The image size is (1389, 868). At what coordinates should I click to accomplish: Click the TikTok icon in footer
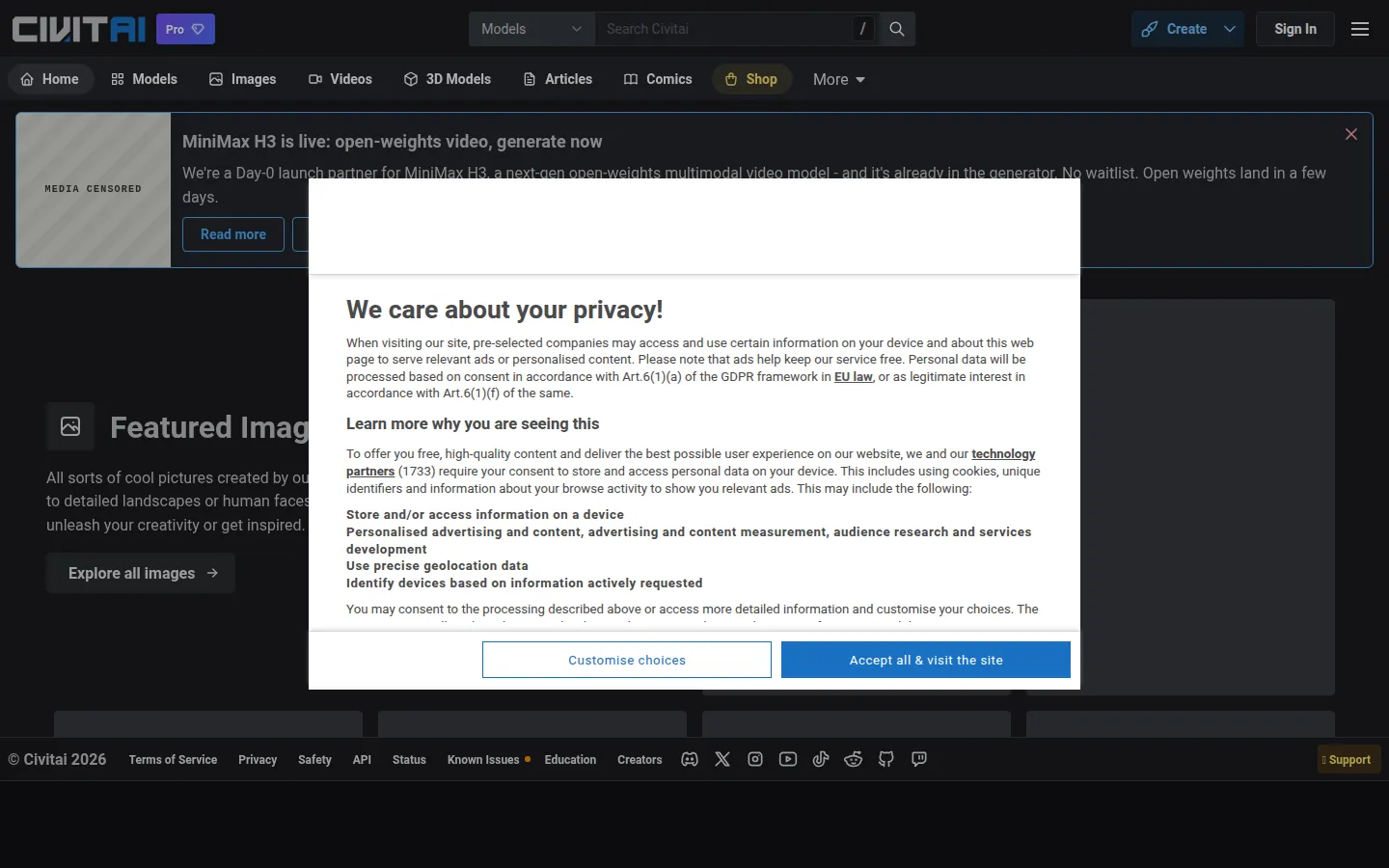point(821,760)
